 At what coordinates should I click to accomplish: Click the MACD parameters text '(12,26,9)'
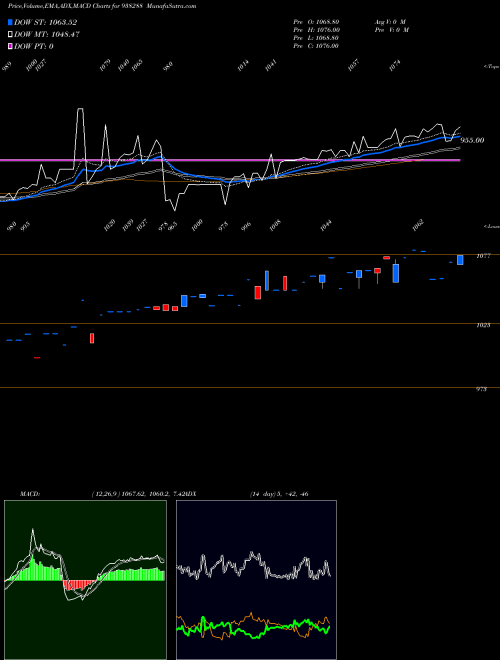[x=106, y=494]
